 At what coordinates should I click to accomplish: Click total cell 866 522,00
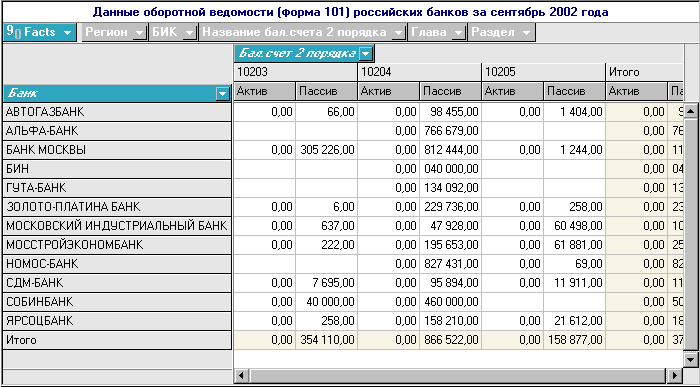pos(450,340)
